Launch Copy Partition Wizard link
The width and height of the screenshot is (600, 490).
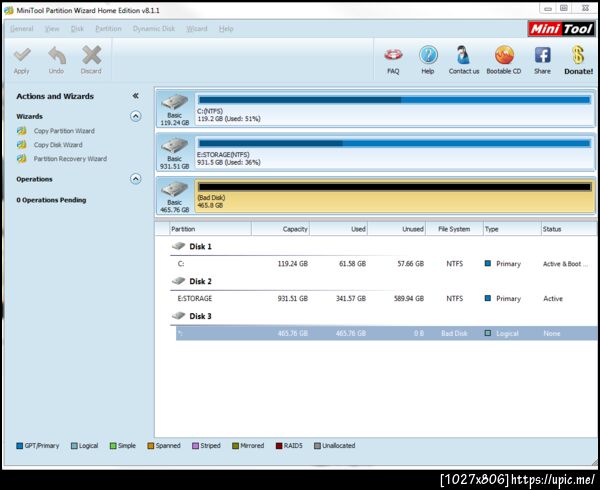(x=64, y=131)
